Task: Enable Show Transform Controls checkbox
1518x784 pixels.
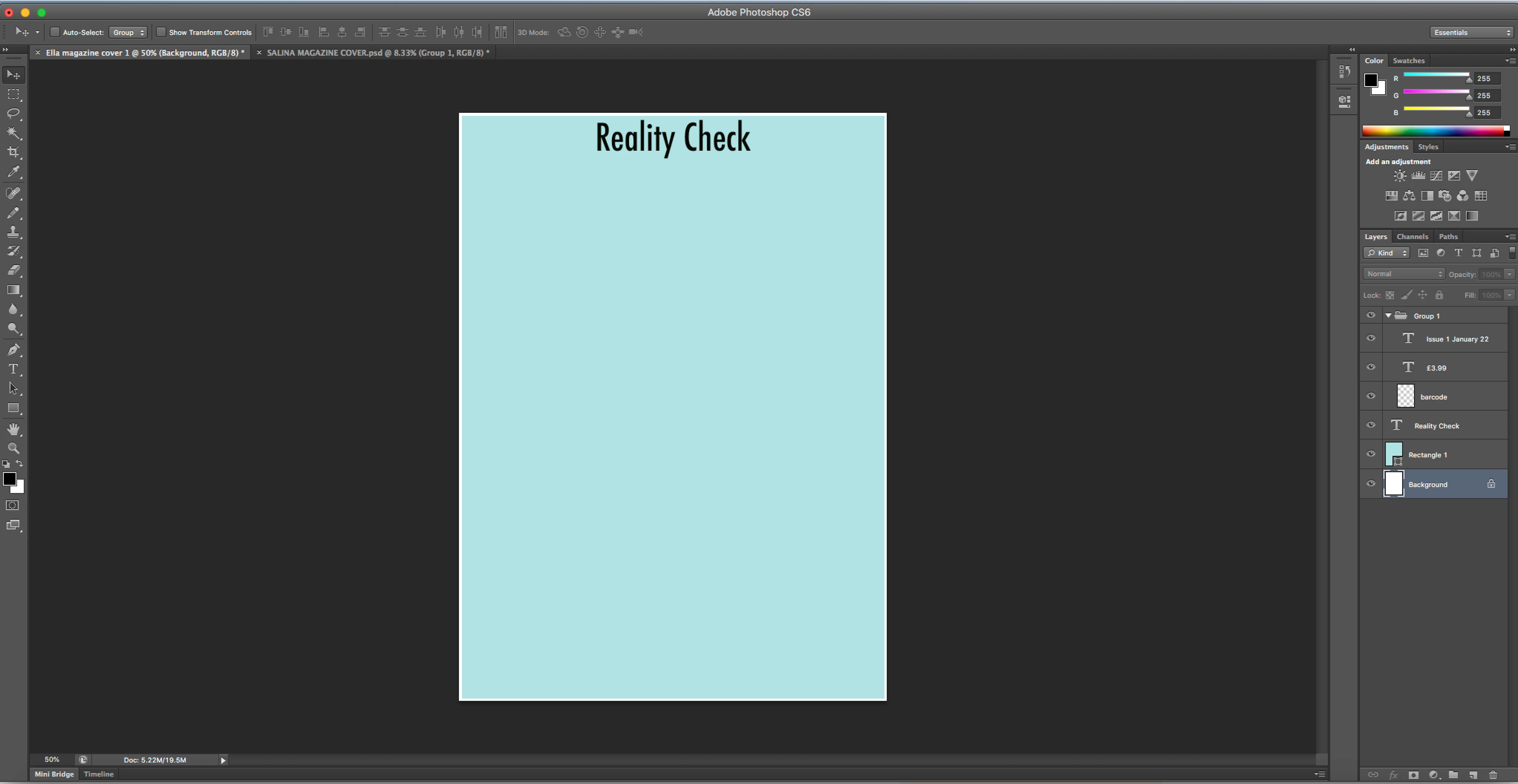Action: [161, 32]
